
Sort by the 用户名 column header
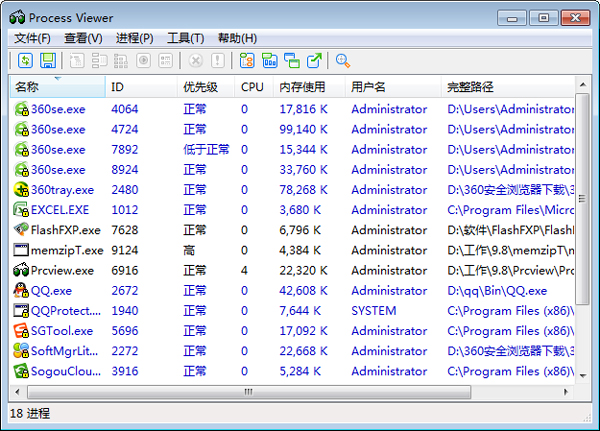coord(393,87)
